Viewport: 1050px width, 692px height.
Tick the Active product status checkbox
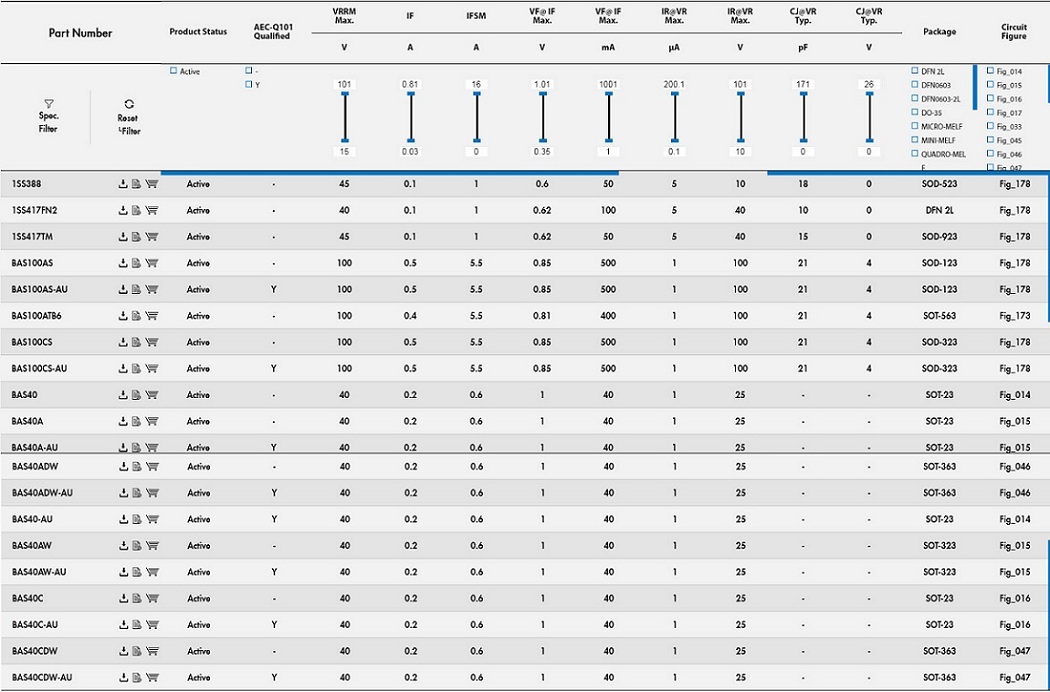pyautogui.click(x=173, y=71)
